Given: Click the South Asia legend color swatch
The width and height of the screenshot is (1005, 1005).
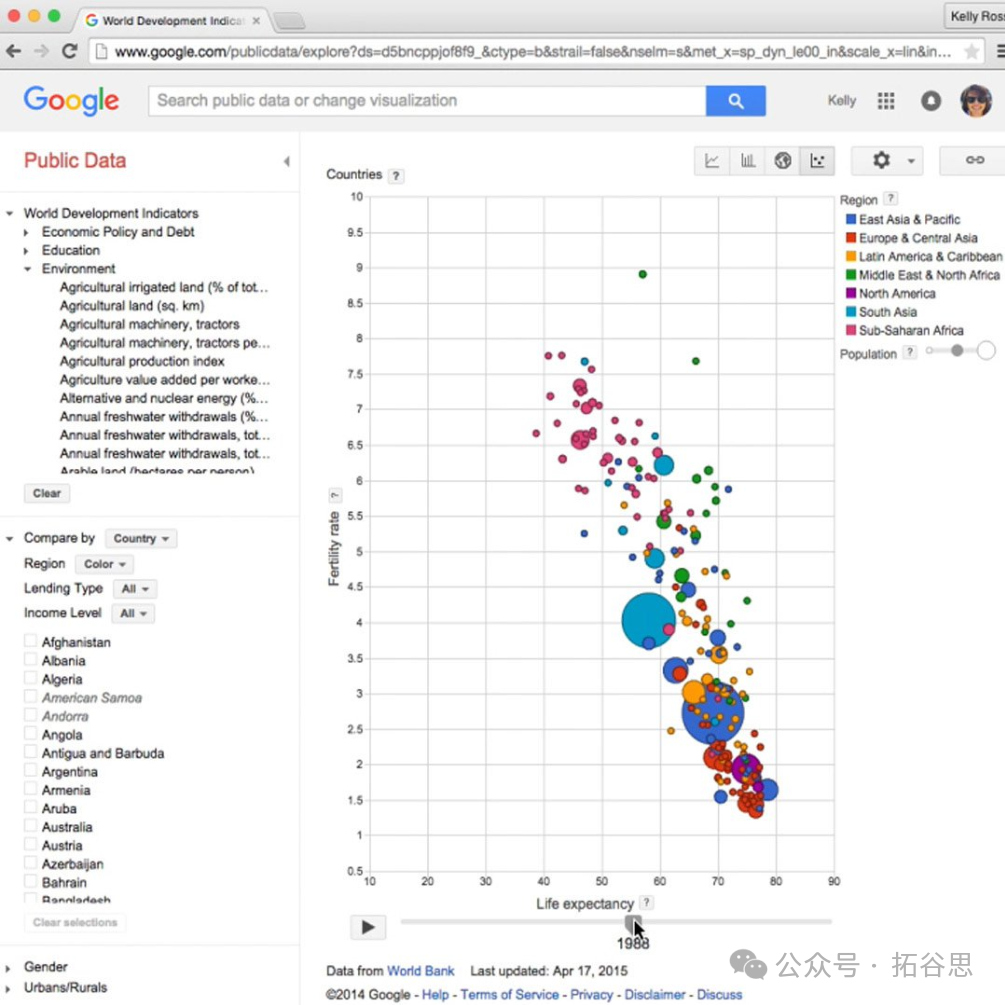Looking at the screenshot, I should [851, 311].
